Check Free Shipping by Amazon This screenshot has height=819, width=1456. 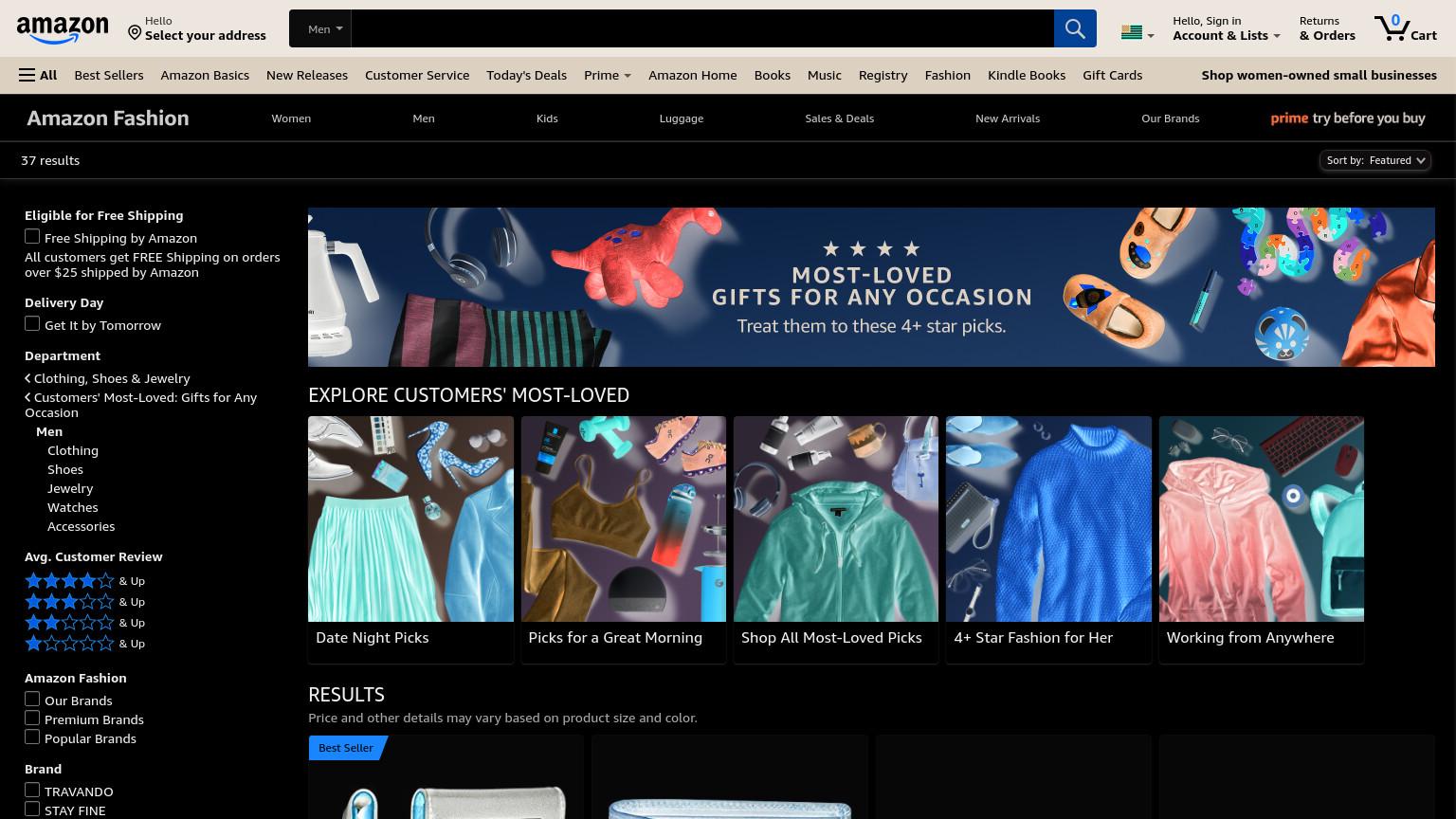tap(32, 237)
